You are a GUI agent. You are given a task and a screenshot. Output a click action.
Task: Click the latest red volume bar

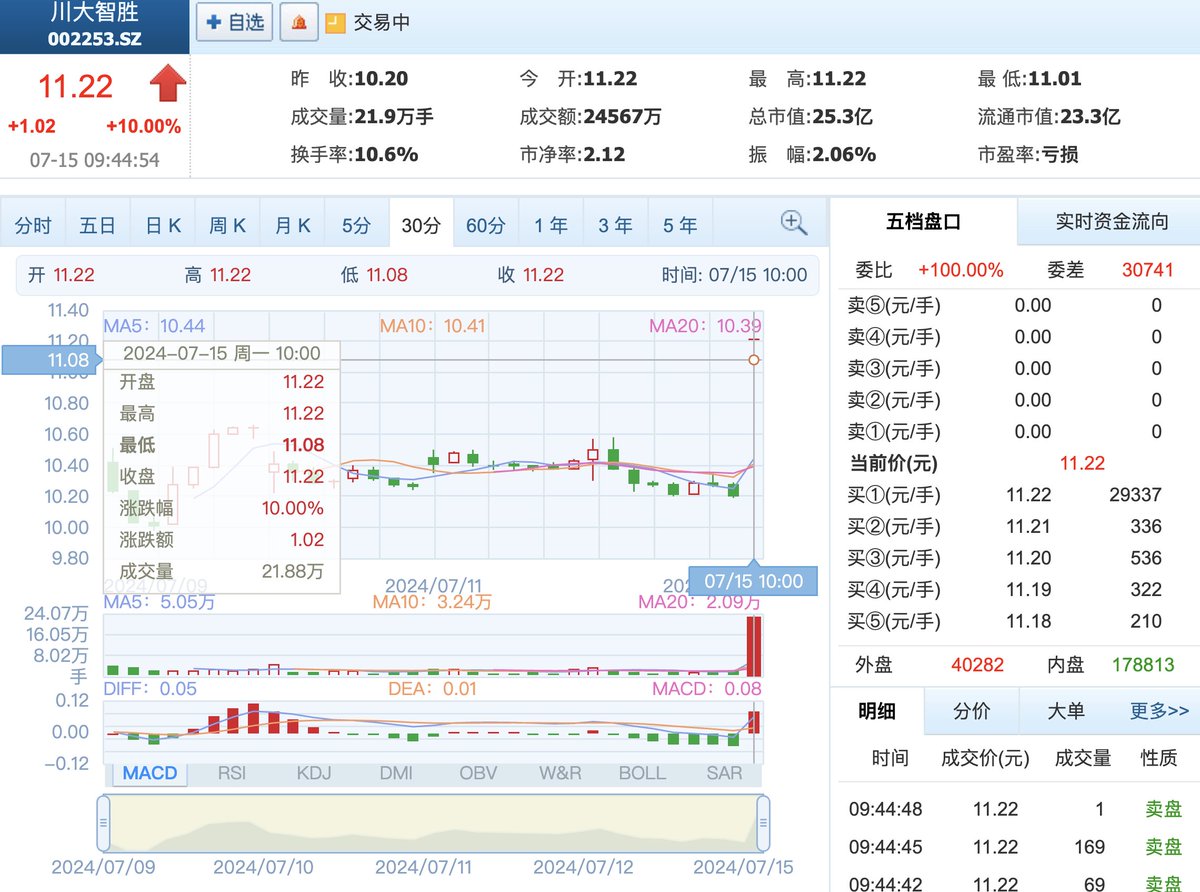754,645
